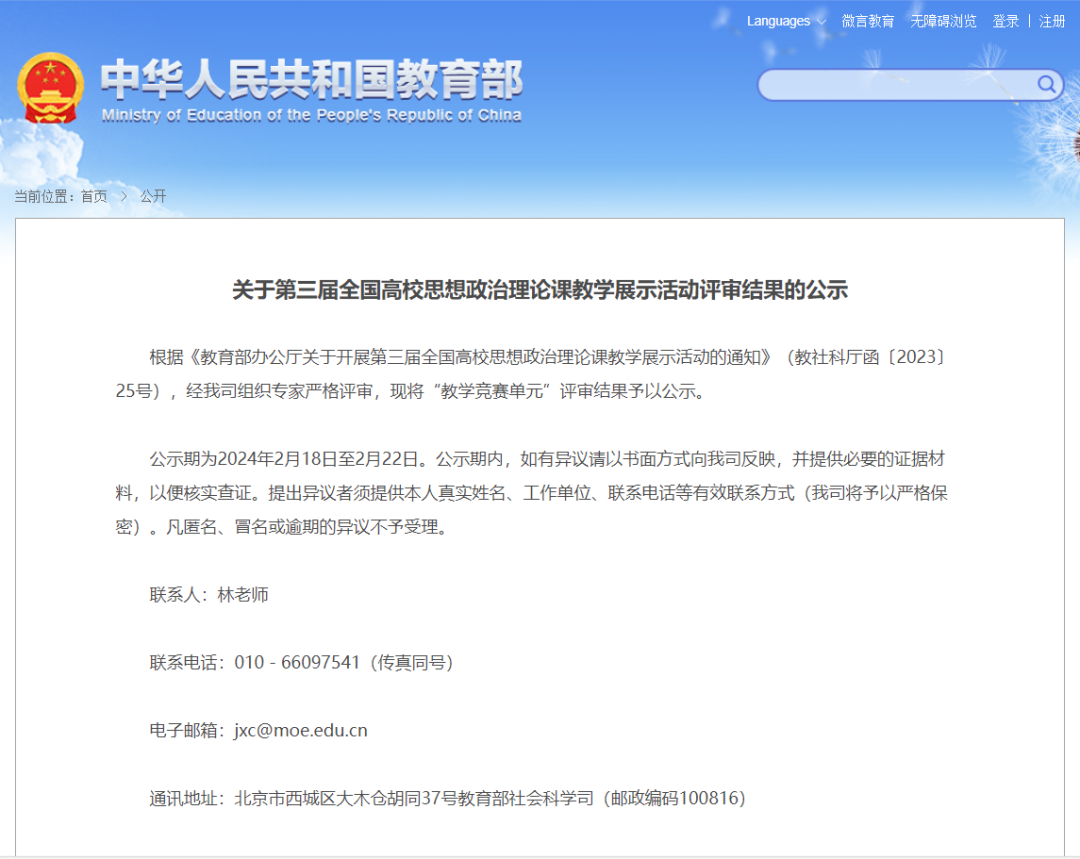The image size is (1080, 859).
Task: Click the email address jxc@moe.edu.cn
Action: click(301, 730)
